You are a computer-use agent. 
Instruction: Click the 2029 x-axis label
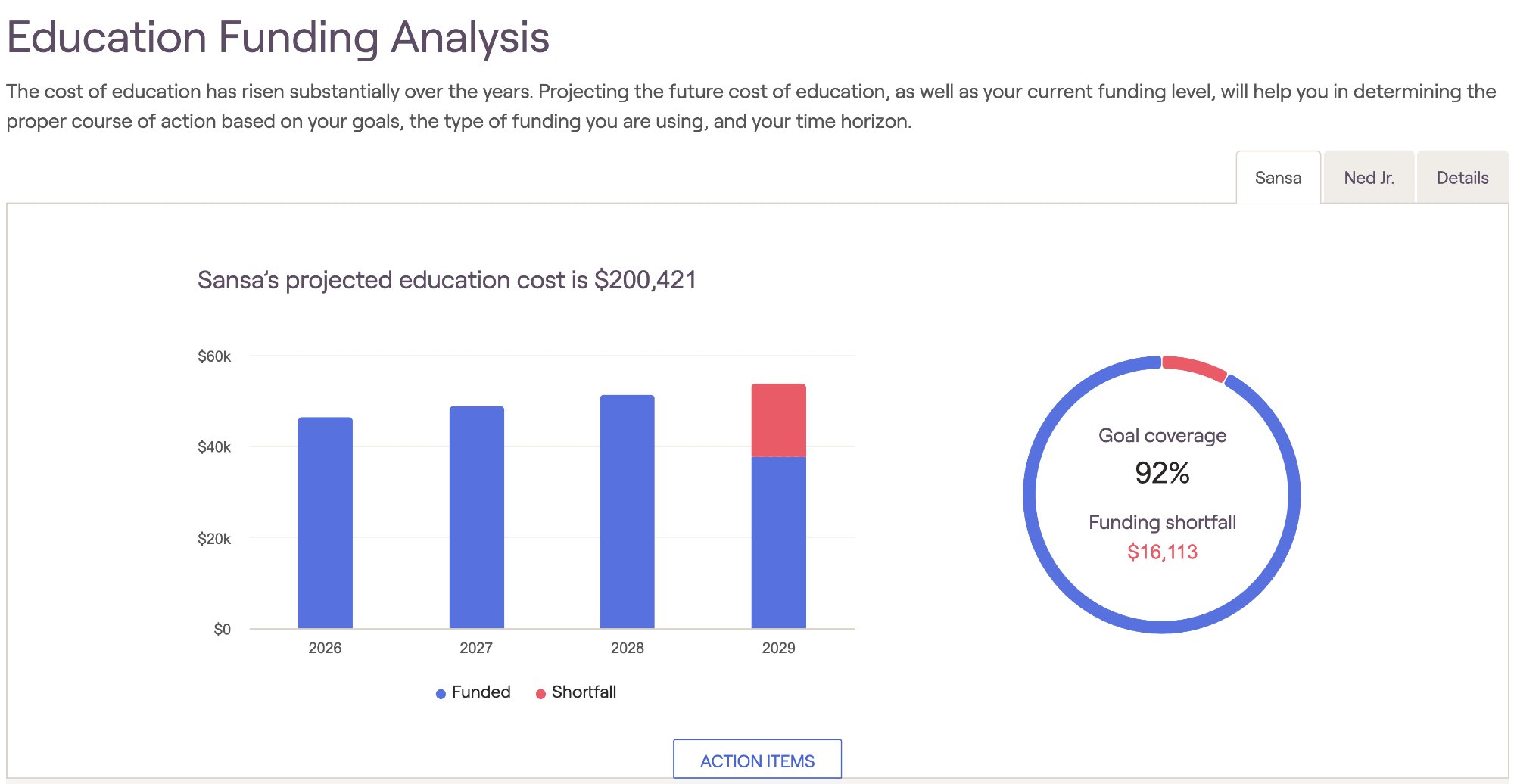(x=778, y=648)
